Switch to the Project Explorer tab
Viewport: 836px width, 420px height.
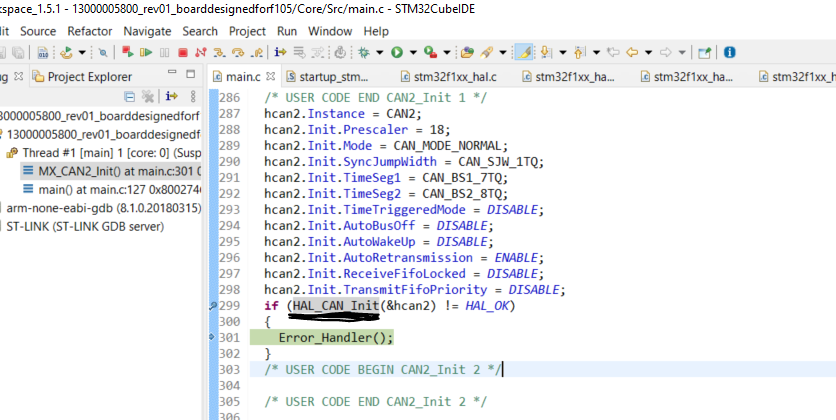click(82, 77)
